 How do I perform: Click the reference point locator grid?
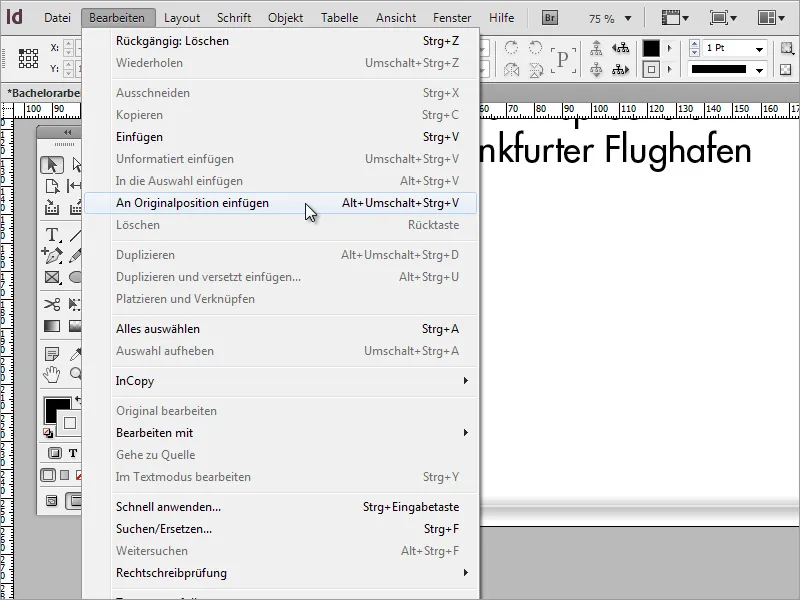coord(28,58)
